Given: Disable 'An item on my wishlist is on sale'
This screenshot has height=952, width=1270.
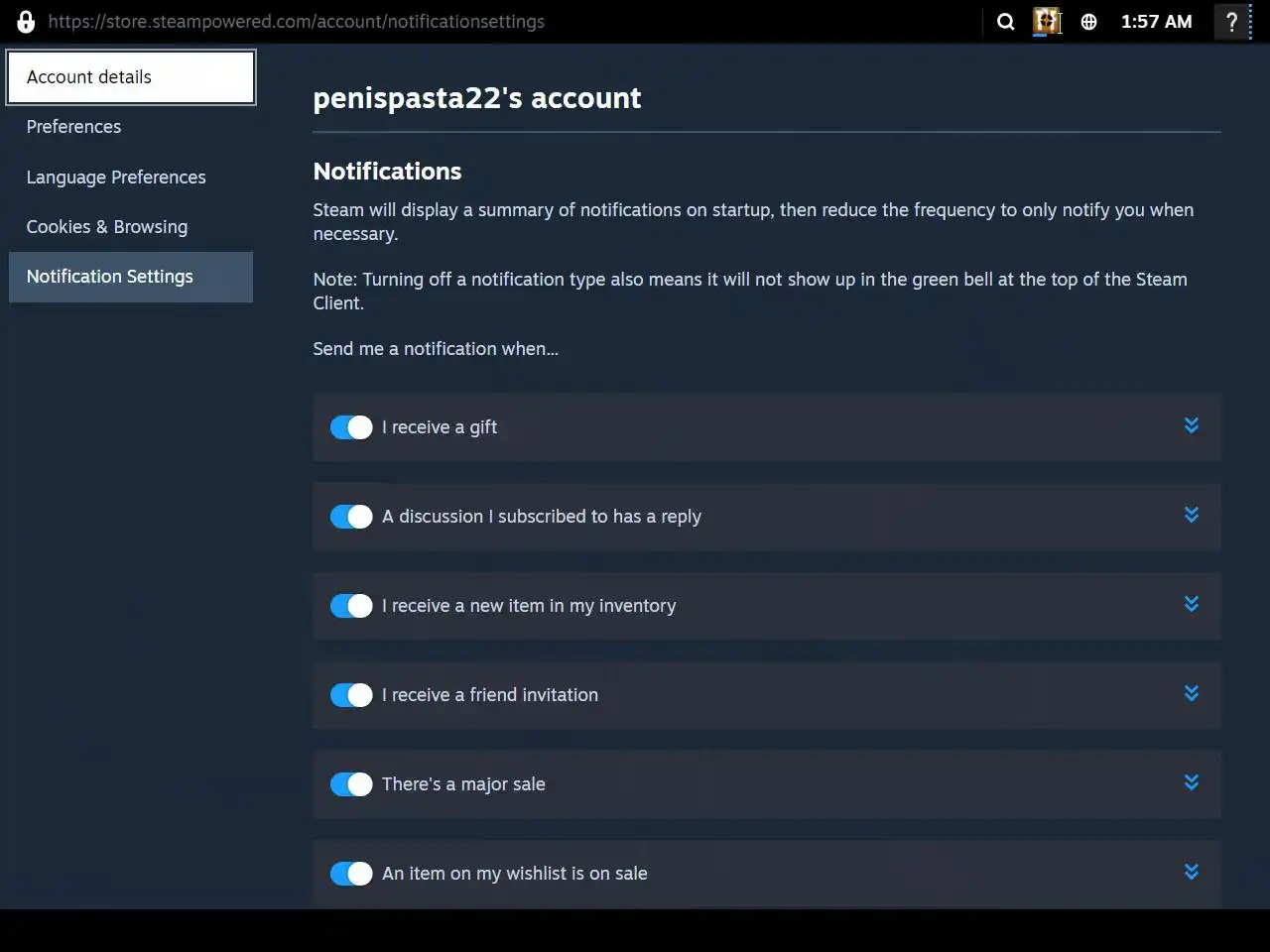Looking at the screenshot, I should pyautogui.click(x=351, y=874).
